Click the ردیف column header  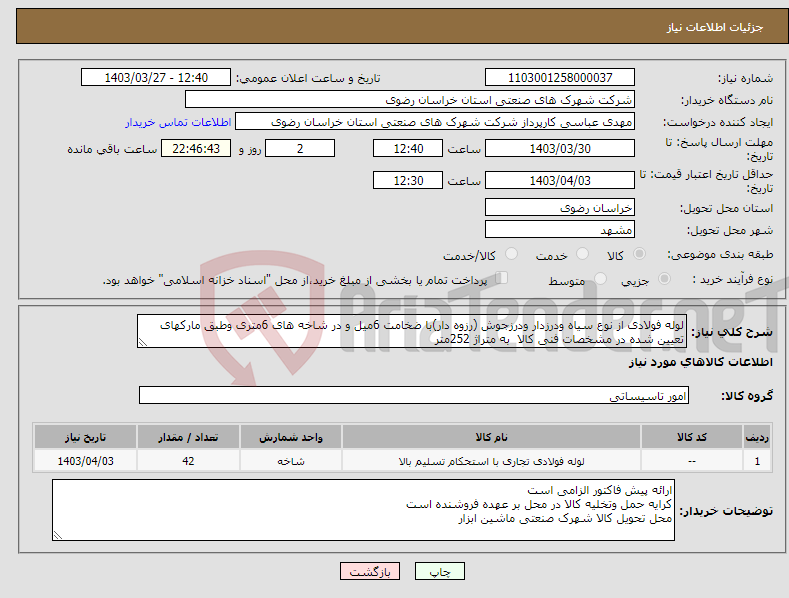click(x=757, y=437)
